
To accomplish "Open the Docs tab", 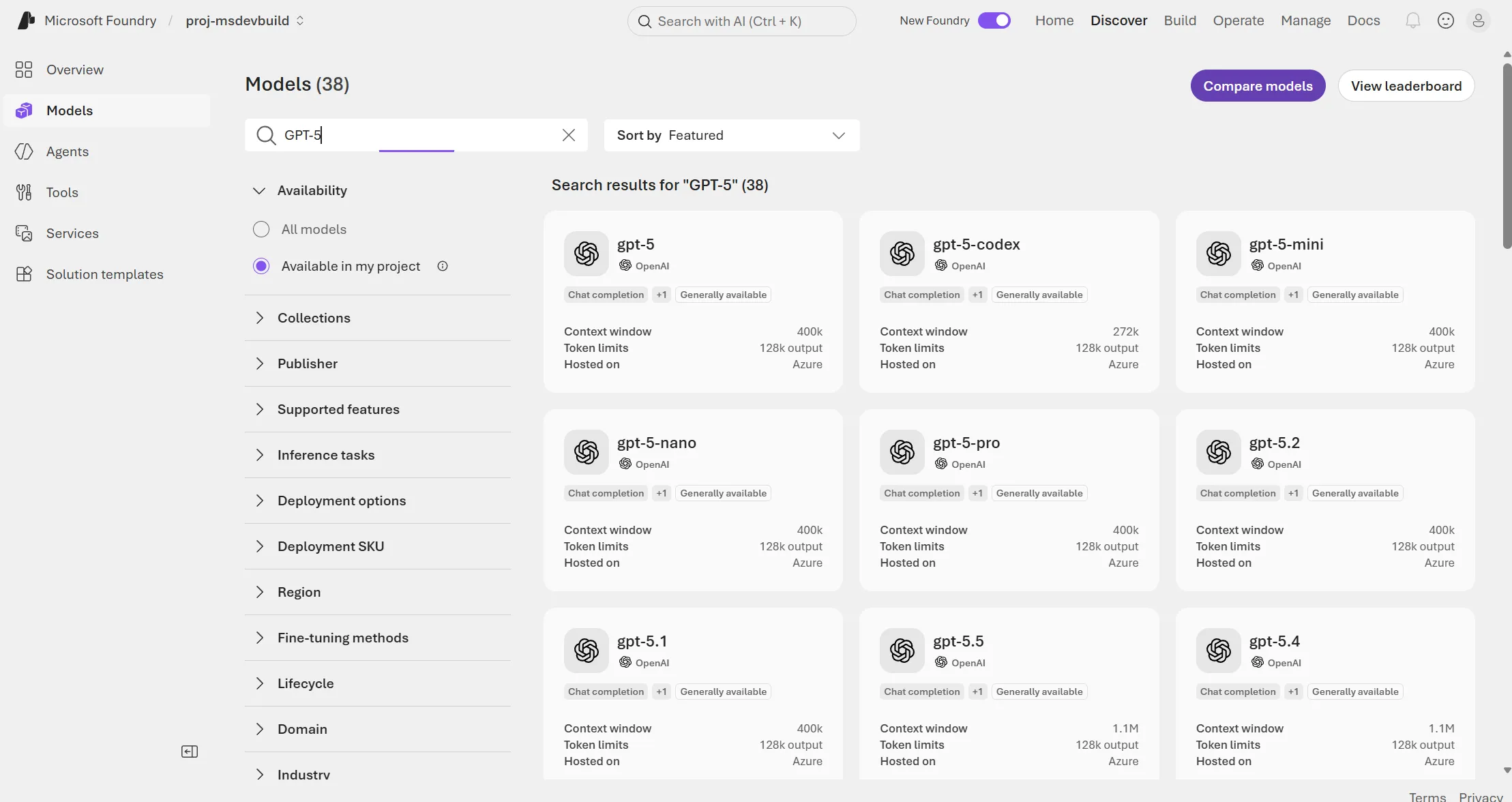I will (x=1363, y=20).
